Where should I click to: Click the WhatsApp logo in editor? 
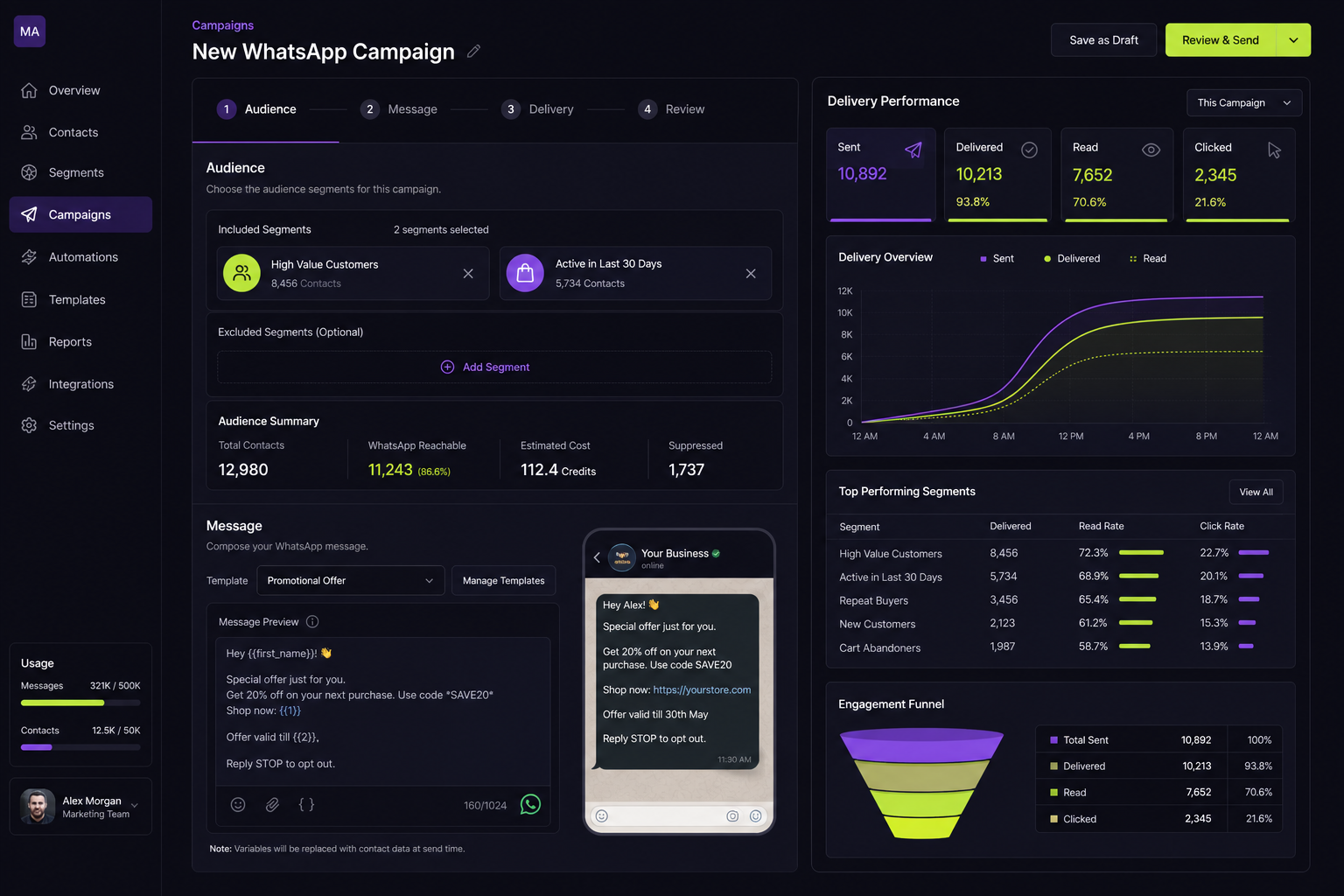(x=530, y=804)
